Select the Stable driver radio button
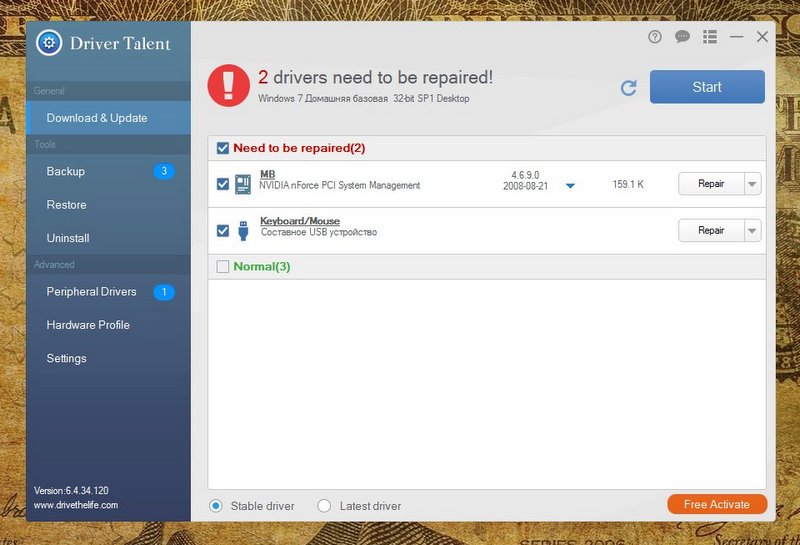 [216, 506]
